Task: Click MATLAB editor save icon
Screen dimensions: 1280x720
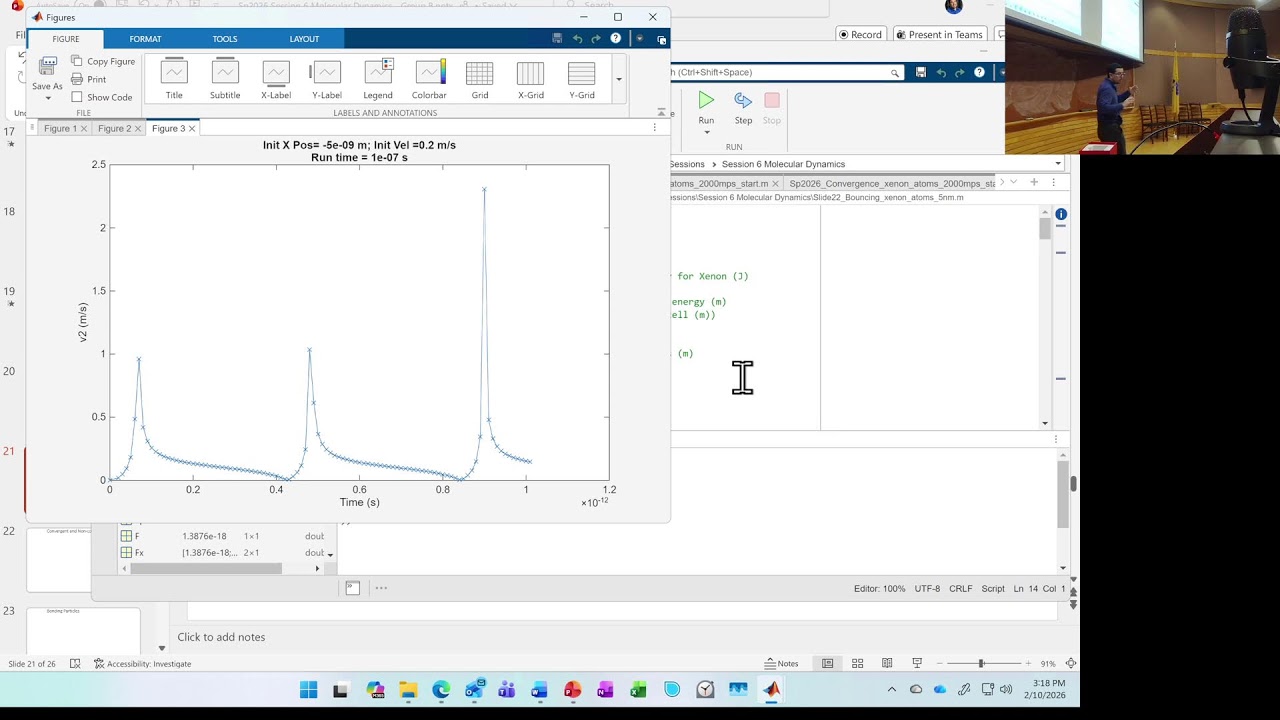Action: (x=921, y=72)
